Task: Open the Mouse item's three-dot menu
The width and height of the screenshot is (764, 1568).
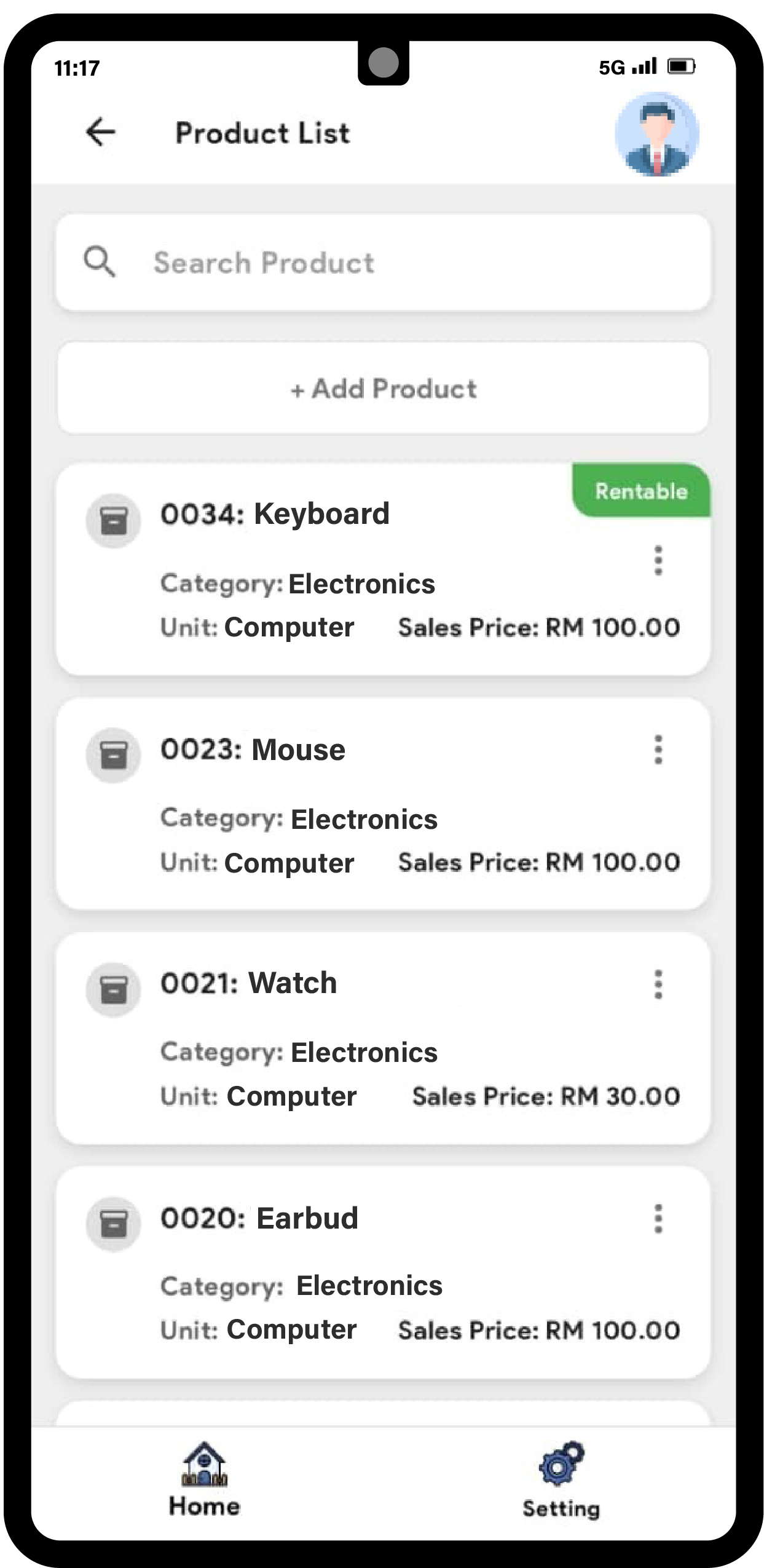Action: tap(658, 750)
